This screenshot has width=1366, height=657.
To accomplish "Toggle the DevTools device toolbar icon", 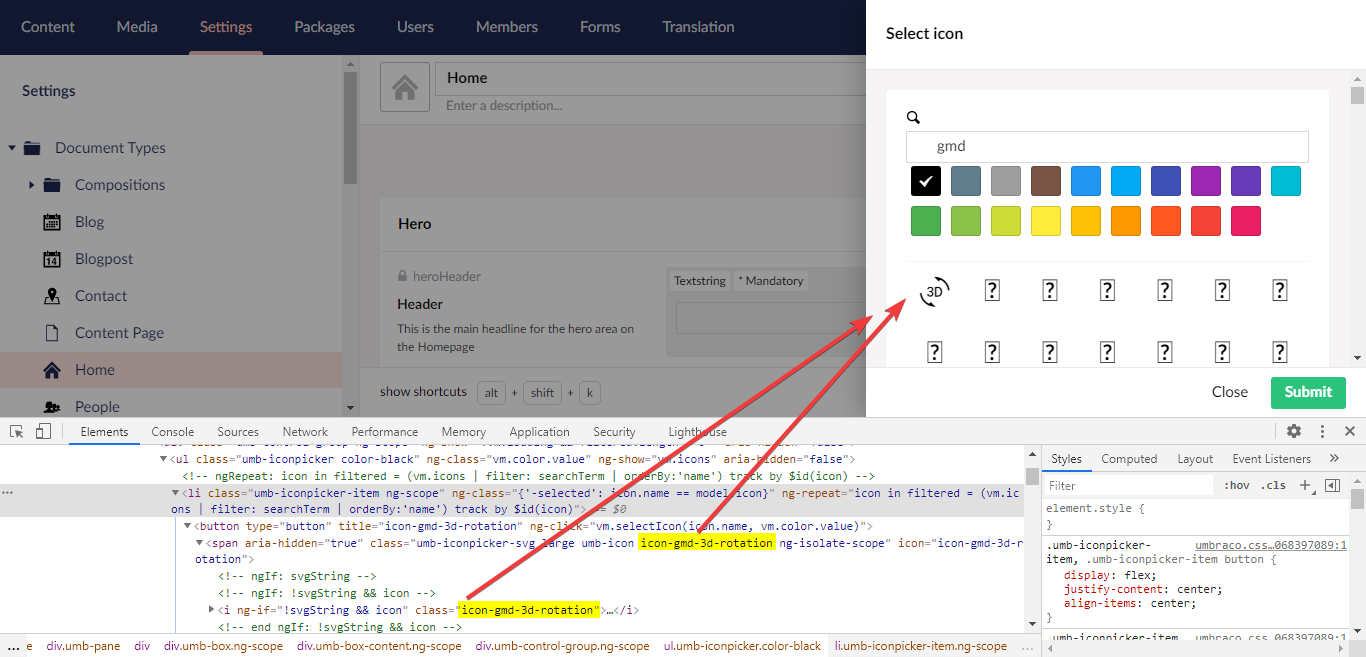I will click(43, 431).
